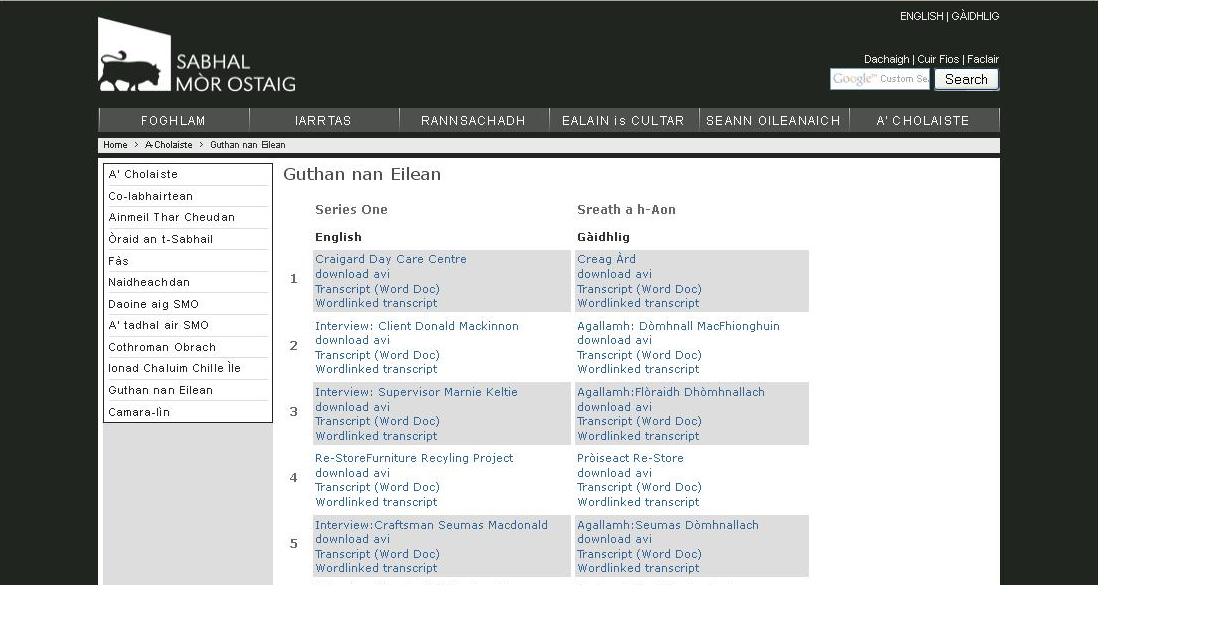Click the Dachaigh link in header
The image size is (1213, 642).
(886, 59)
